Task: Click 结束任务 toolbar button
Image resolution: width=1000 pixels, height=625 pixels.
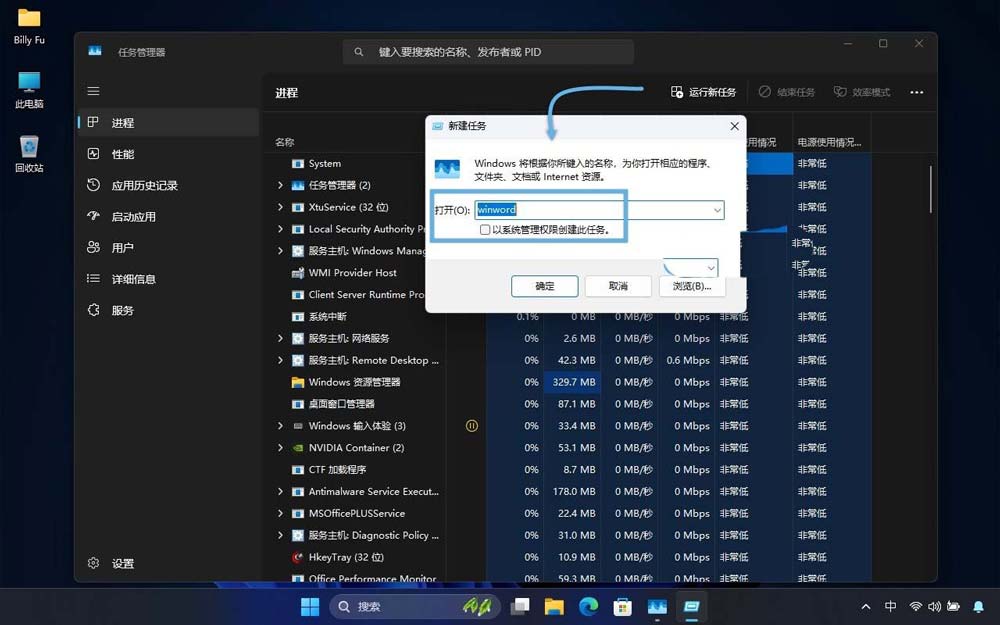Action: click(x=787, y=92)
